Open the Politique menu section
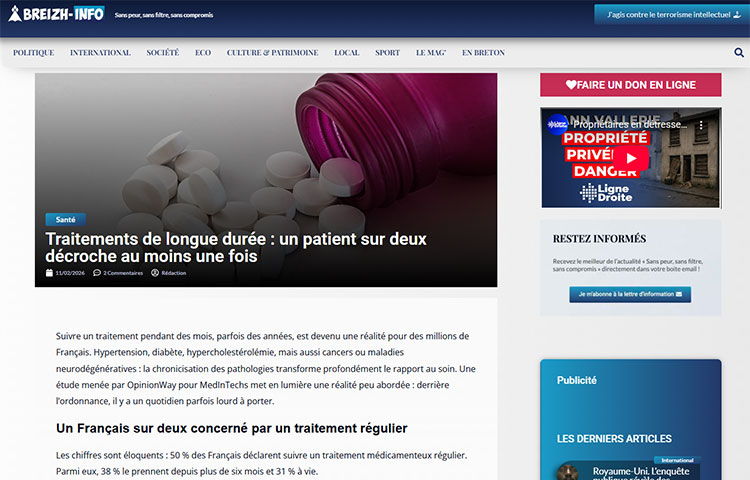The image size is (750, 480). point(33,53)
